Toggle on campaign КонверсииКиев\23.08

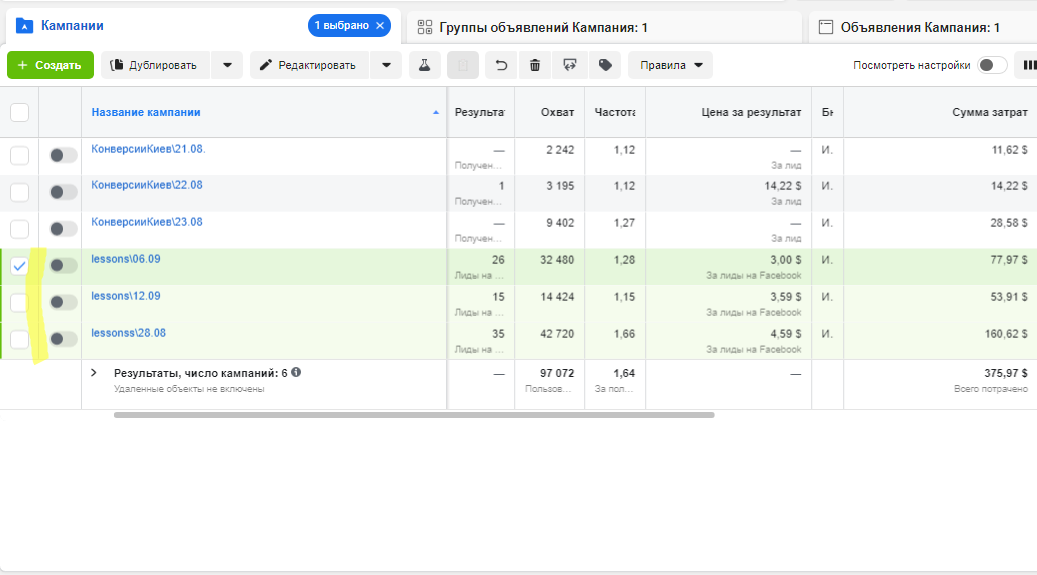click(63, 229)
